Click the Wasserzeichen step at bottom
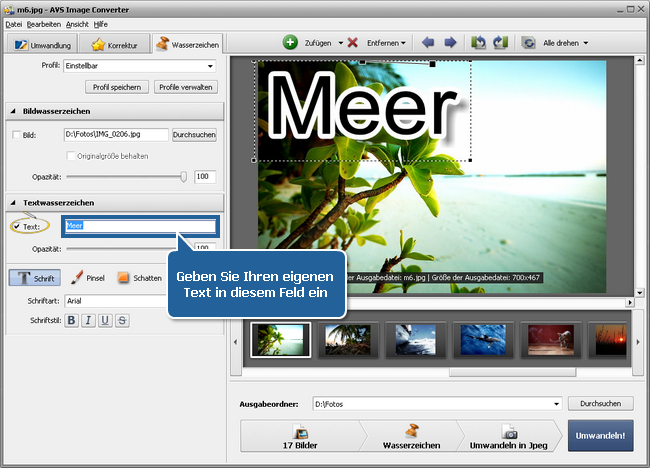This screenshot has height=468, width=650. click(x=412, y=436)
